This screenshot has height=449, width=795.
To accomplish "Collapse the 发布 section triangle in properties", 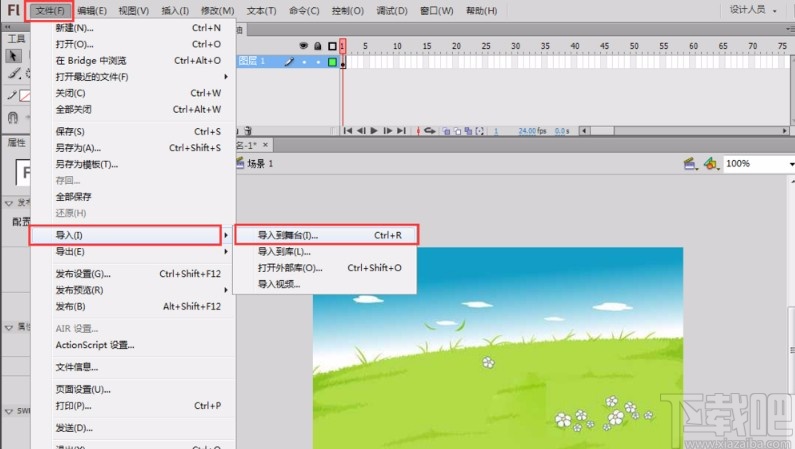I will [9, 203].
